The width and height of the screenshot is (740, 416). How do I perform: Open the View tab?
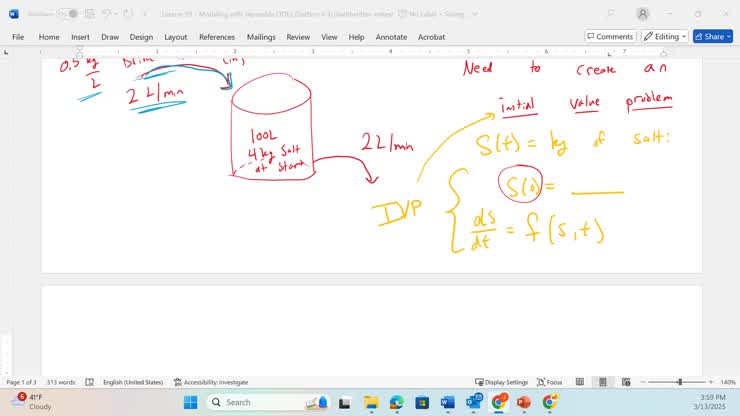(329, 37)
